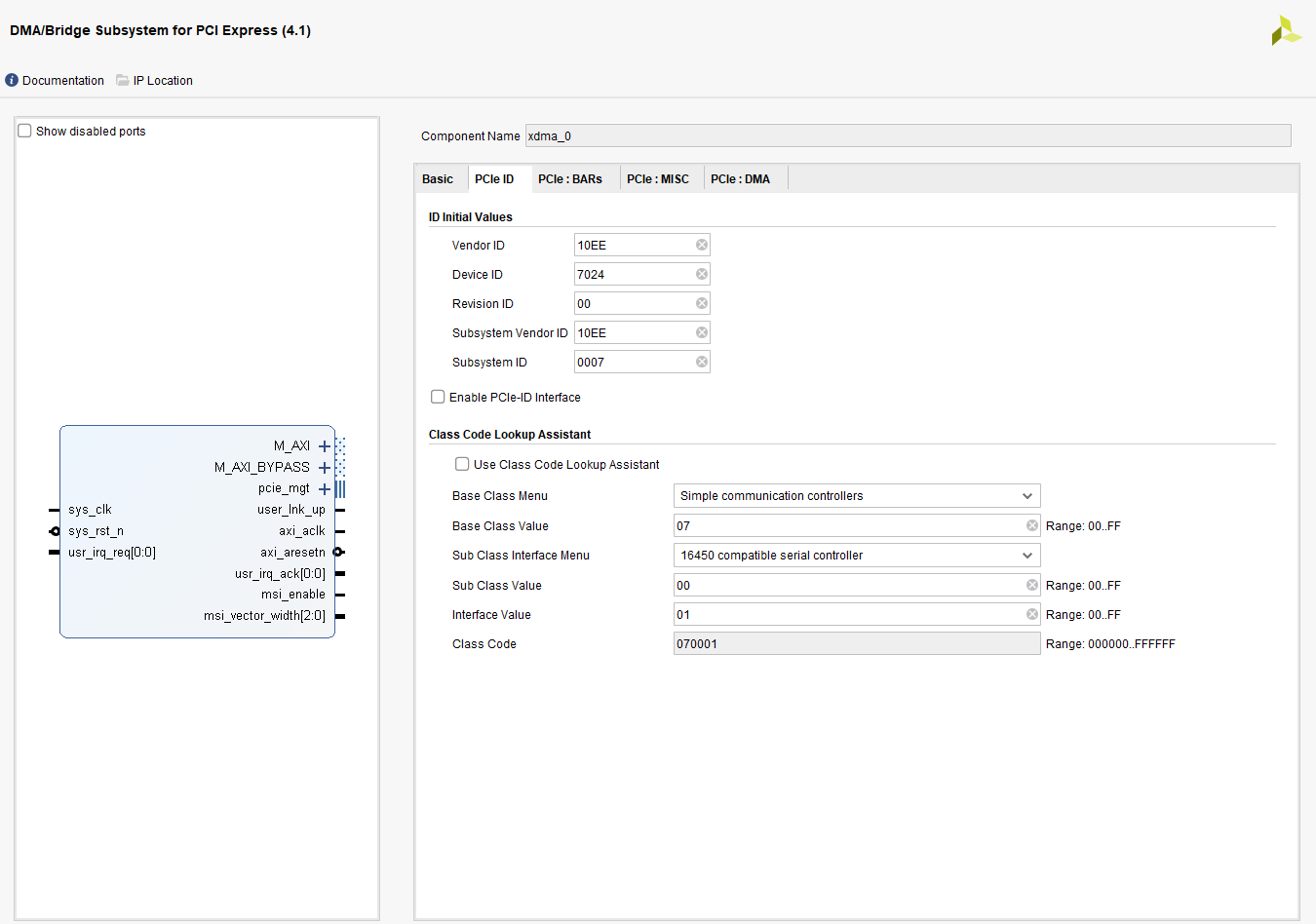
Task: Select the usr_irq_req[0:0] port label
Action: point(112,553)
